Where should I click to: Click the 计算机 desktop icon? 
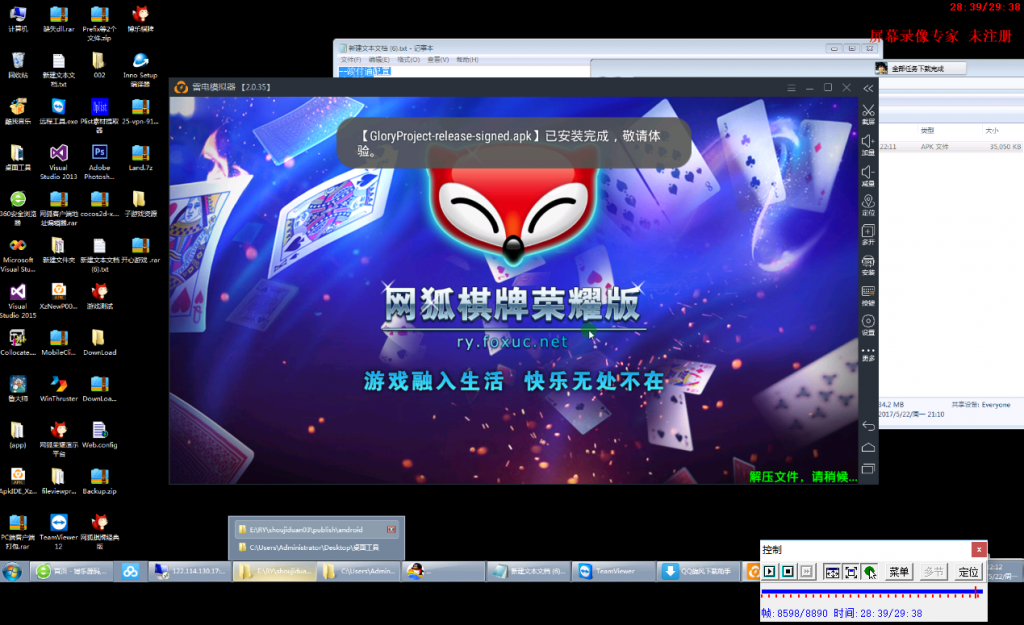pos(18,20)
